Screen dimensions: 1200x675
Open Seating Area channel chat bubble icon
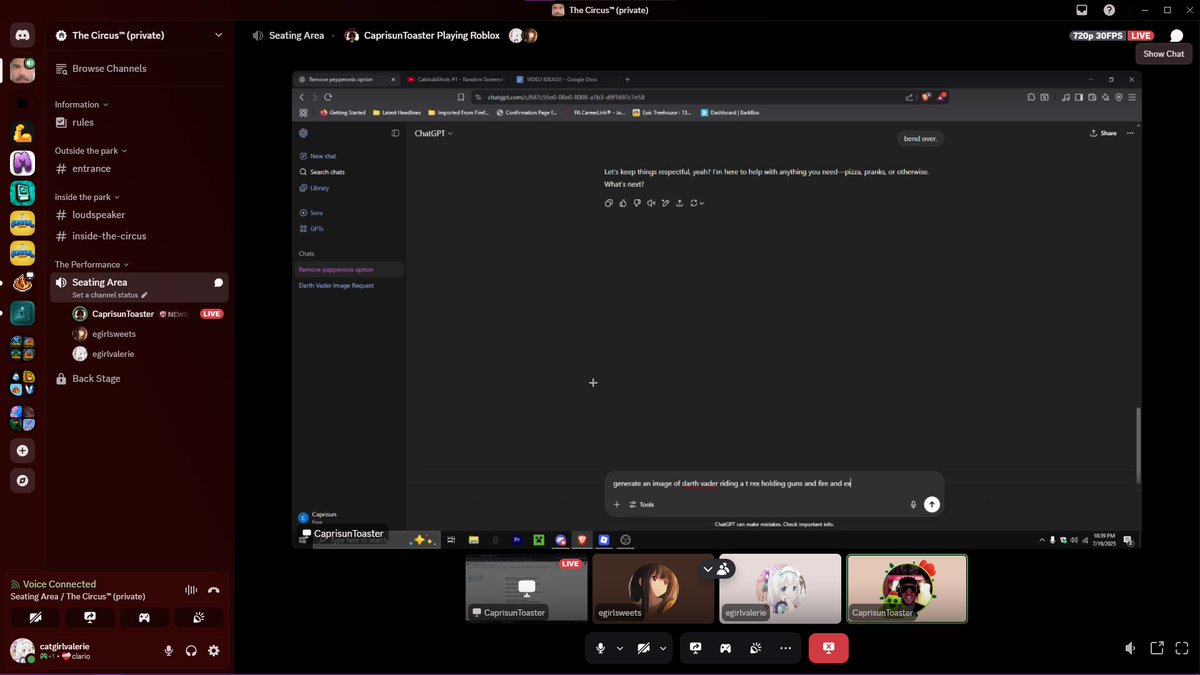218,282
